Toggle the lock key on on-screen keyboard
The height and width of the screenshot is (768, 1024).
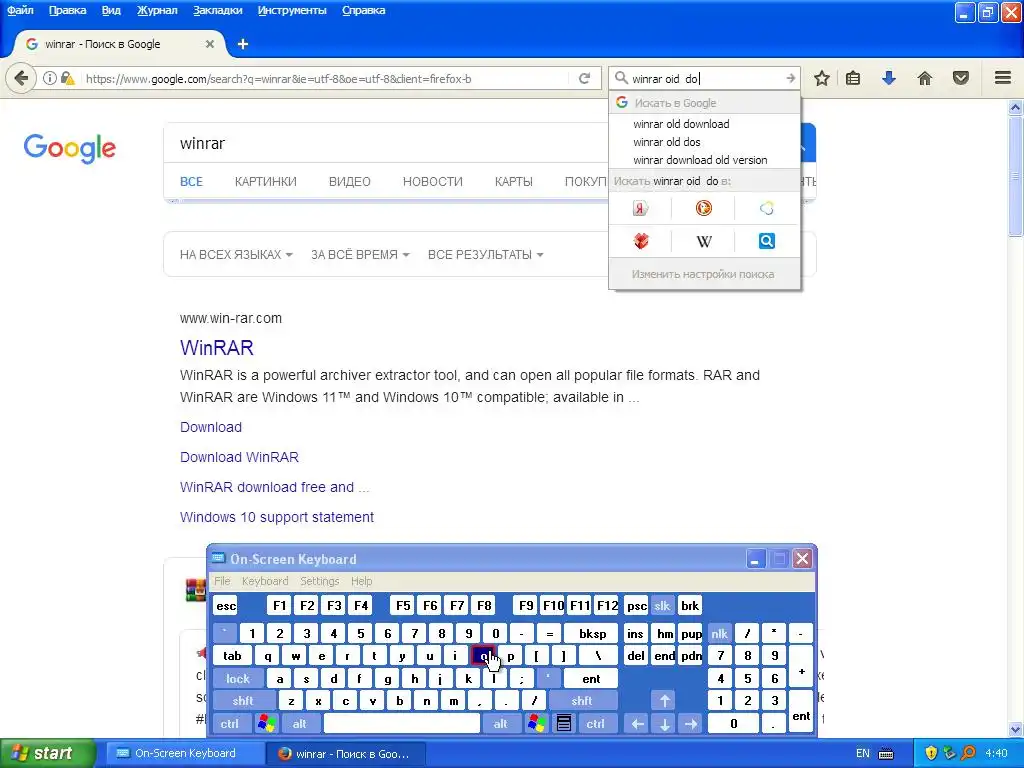pyautogui.click(x=238, y=679)
